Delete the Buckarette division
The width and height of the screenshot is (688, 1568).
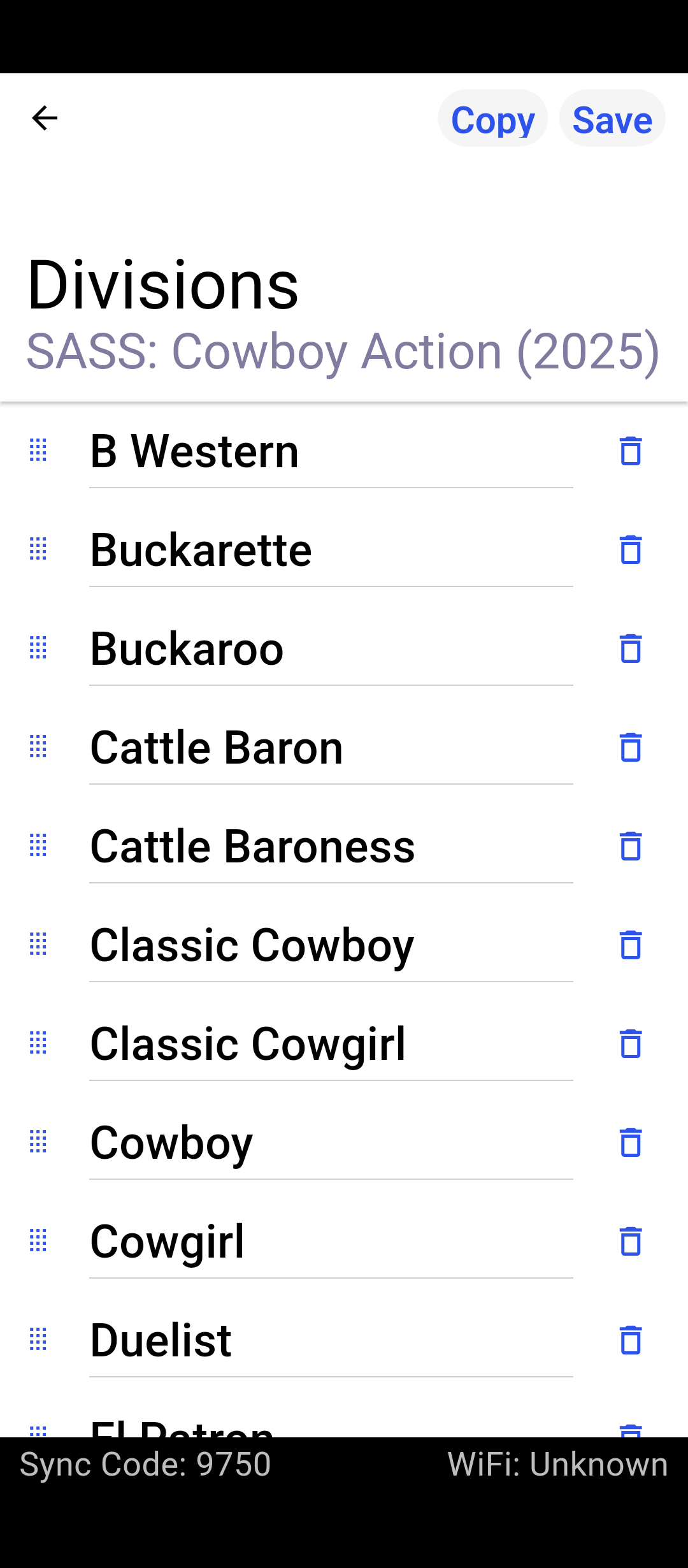coord(631,549)
